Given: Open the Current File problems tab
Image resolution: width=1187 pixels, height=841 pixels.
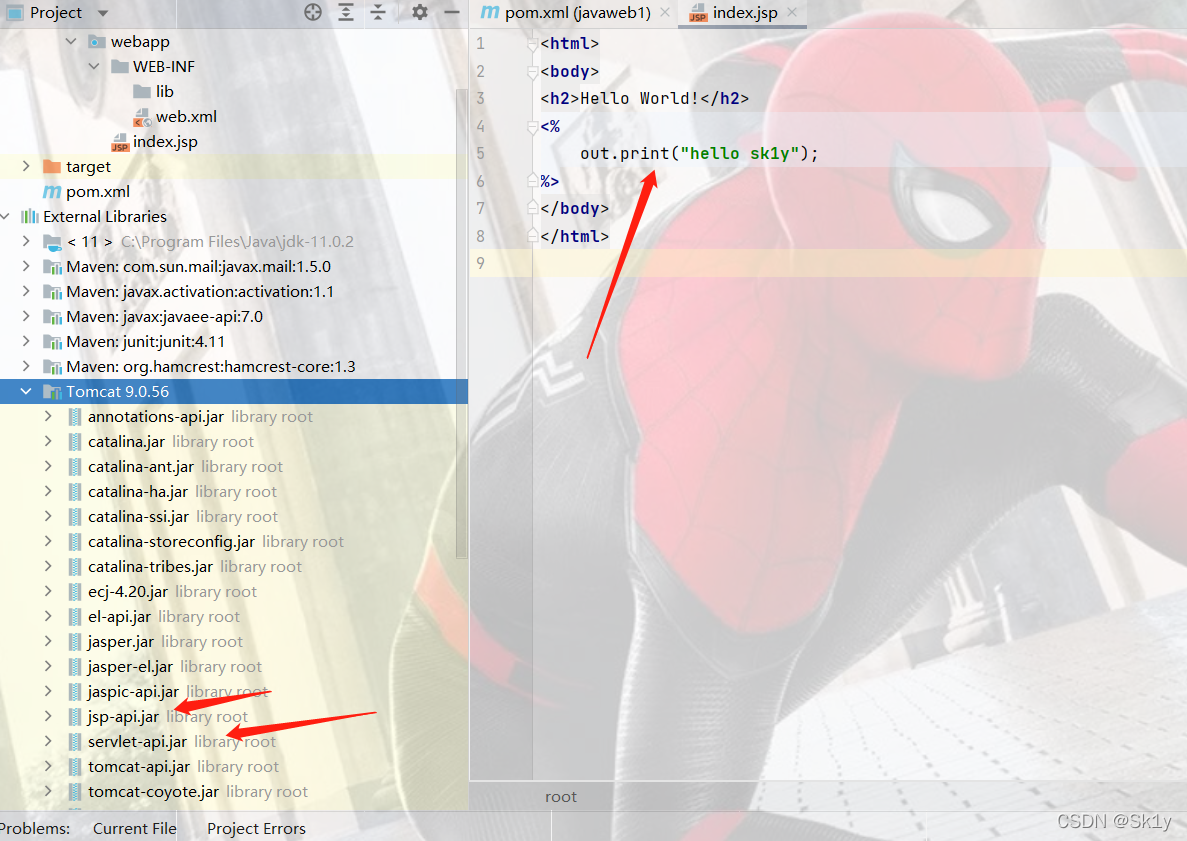Looking at the screenshot, I should click(135, 828).
